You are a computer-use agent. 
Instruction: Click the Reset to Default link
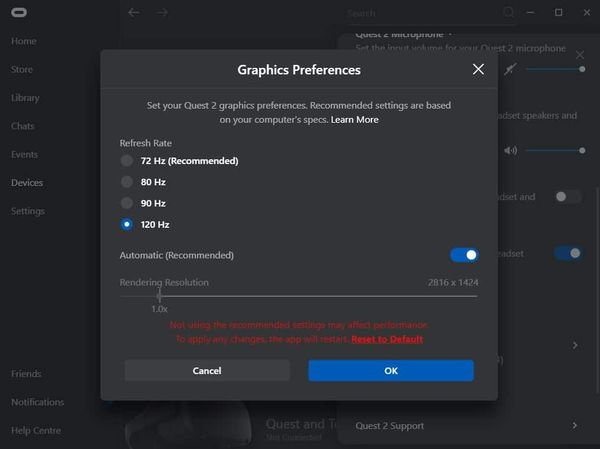[387, 339]
